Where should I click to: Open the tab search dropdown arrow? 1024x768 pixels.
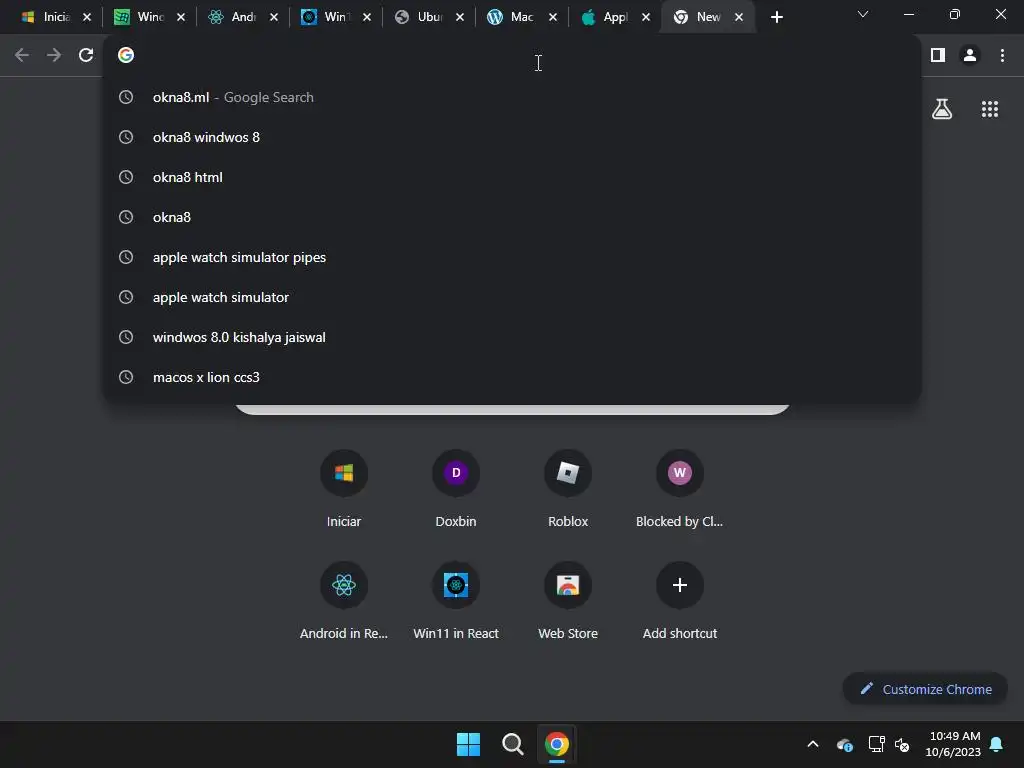[x=863, y=14]
